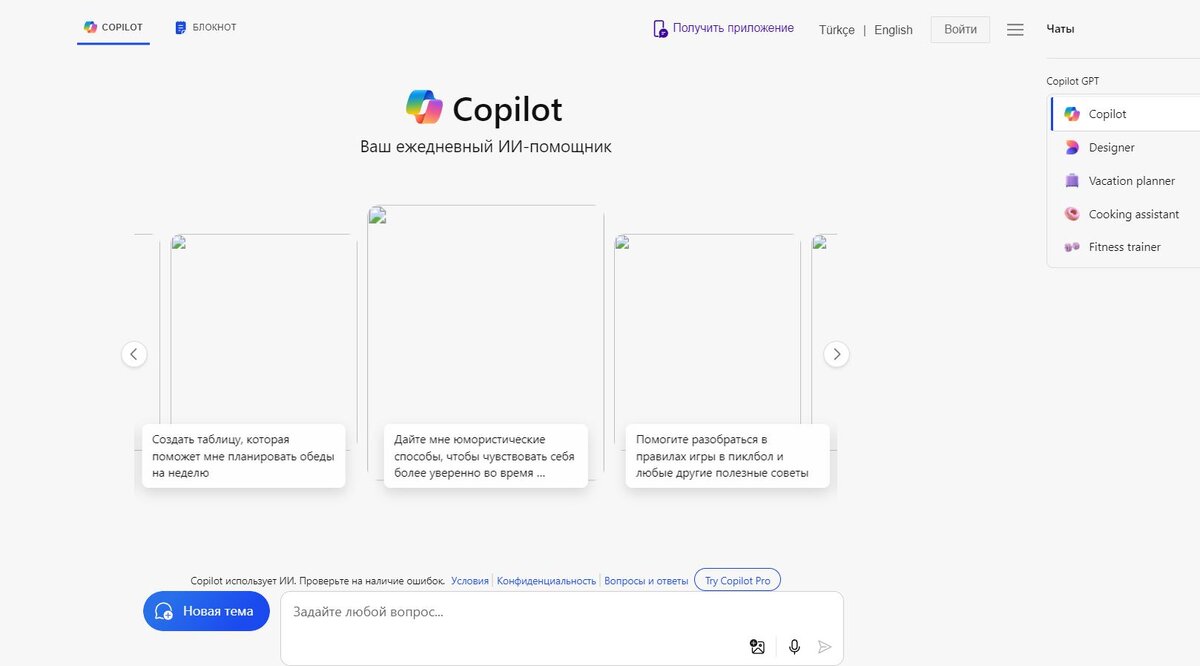Show next suggestions with the right carousel arrow
The image size is (1200, 666).
(836, 354)
